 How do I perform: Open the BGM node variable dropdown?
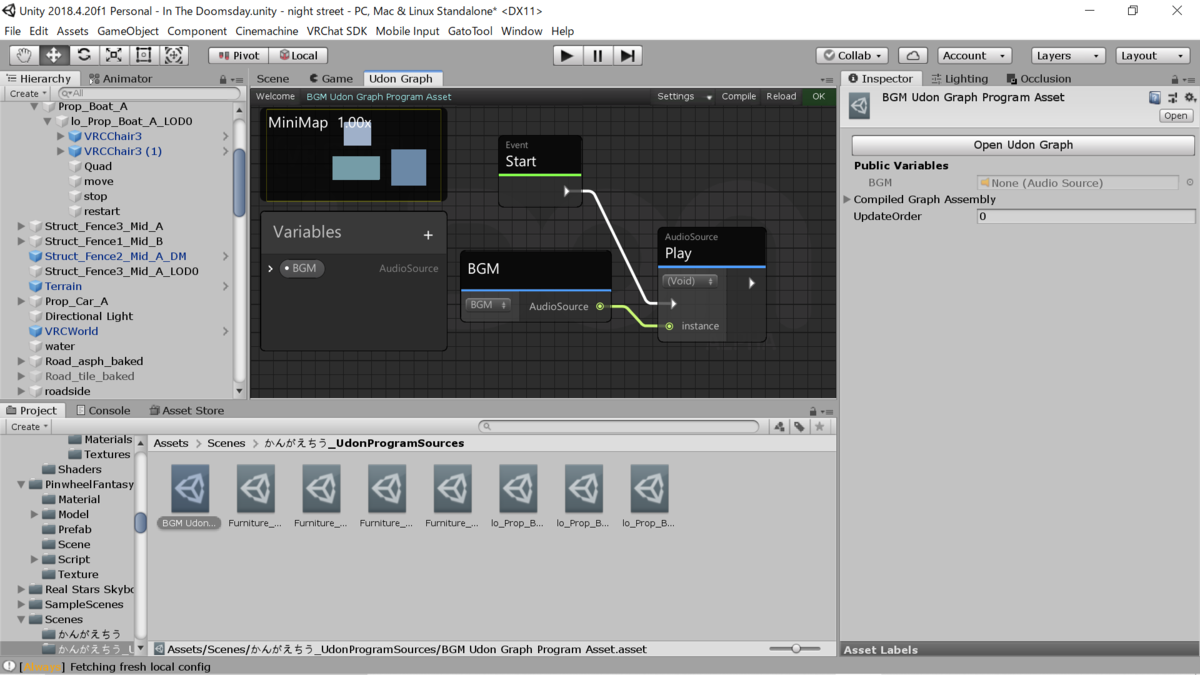pos(489,305)
